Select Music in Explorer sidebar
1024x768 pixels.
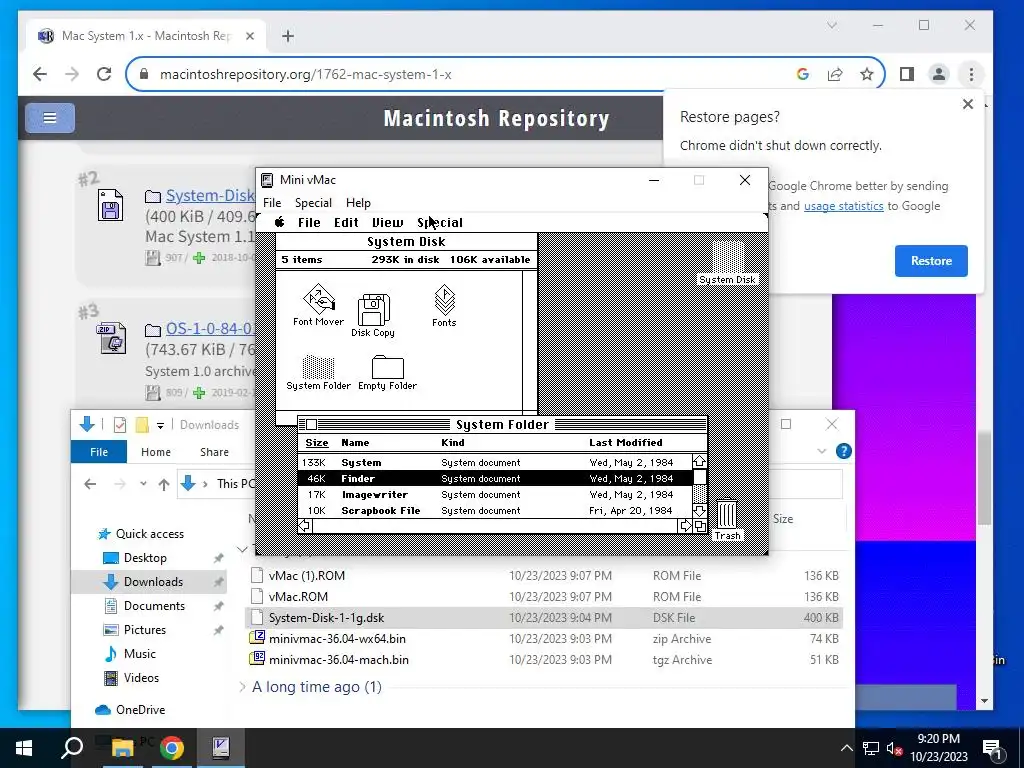coord(139,654)
